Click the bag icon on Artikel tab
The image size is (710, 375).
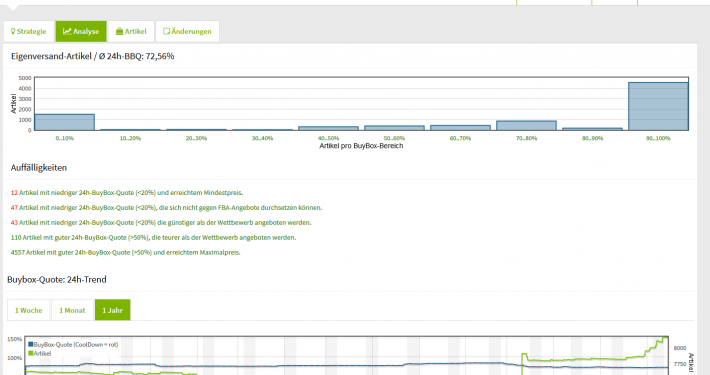(x=120, y=31)
